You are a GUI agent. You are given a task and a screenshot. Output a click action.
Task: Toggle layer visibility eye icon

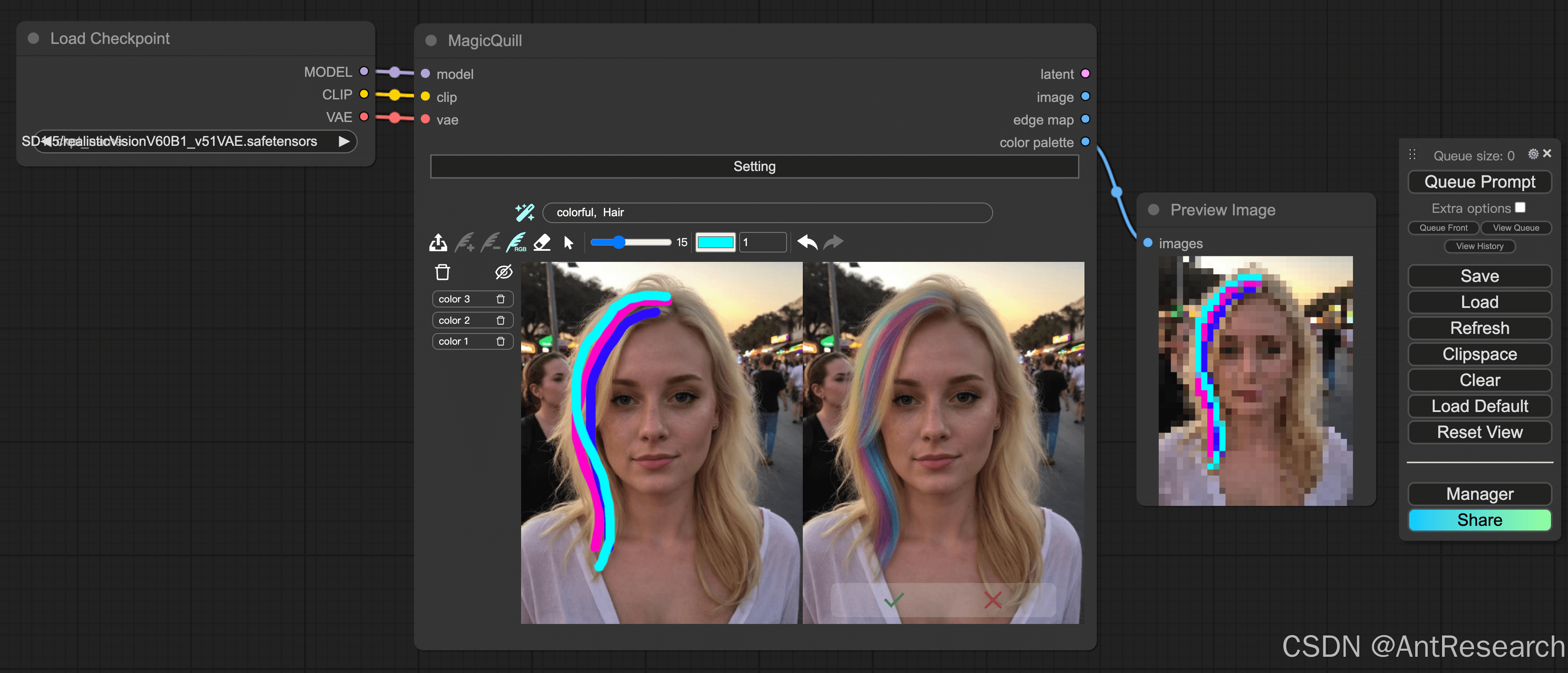click(504, 272)
